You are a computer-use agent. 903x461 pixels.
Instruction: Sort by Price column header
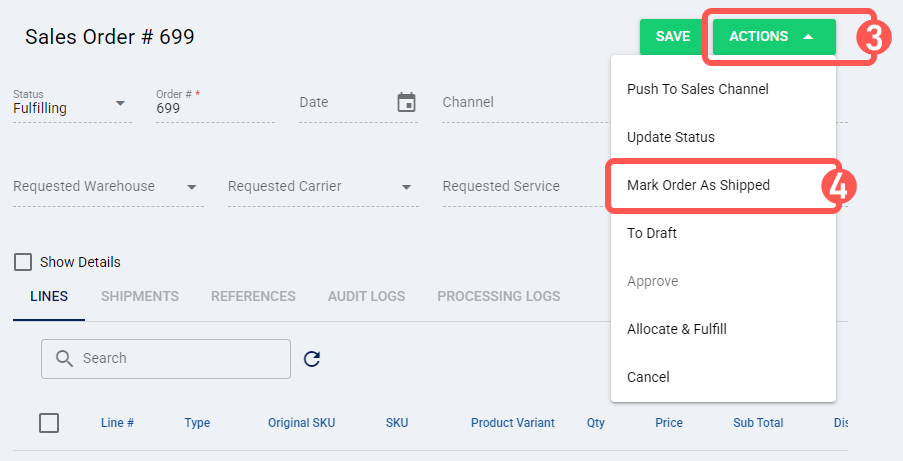pyautogui.click(x=669, y=423)
